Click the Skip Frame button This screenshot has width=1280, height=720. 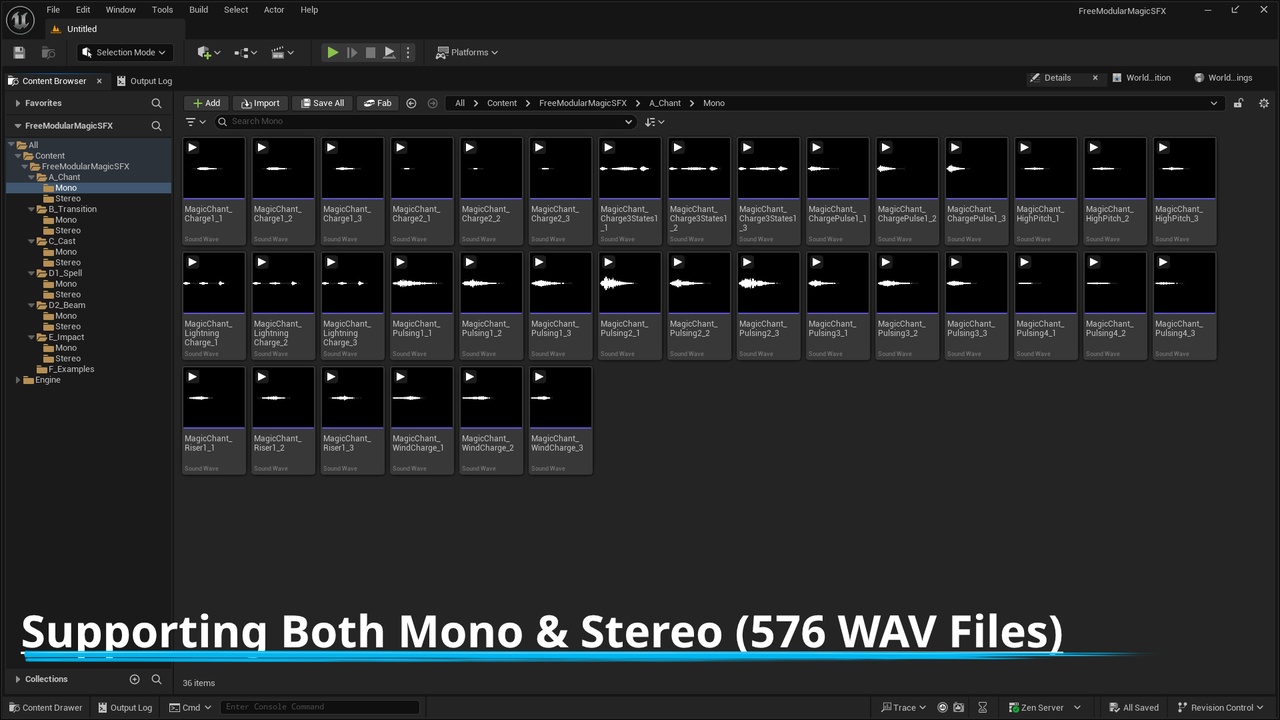click(x=352, y=52)
